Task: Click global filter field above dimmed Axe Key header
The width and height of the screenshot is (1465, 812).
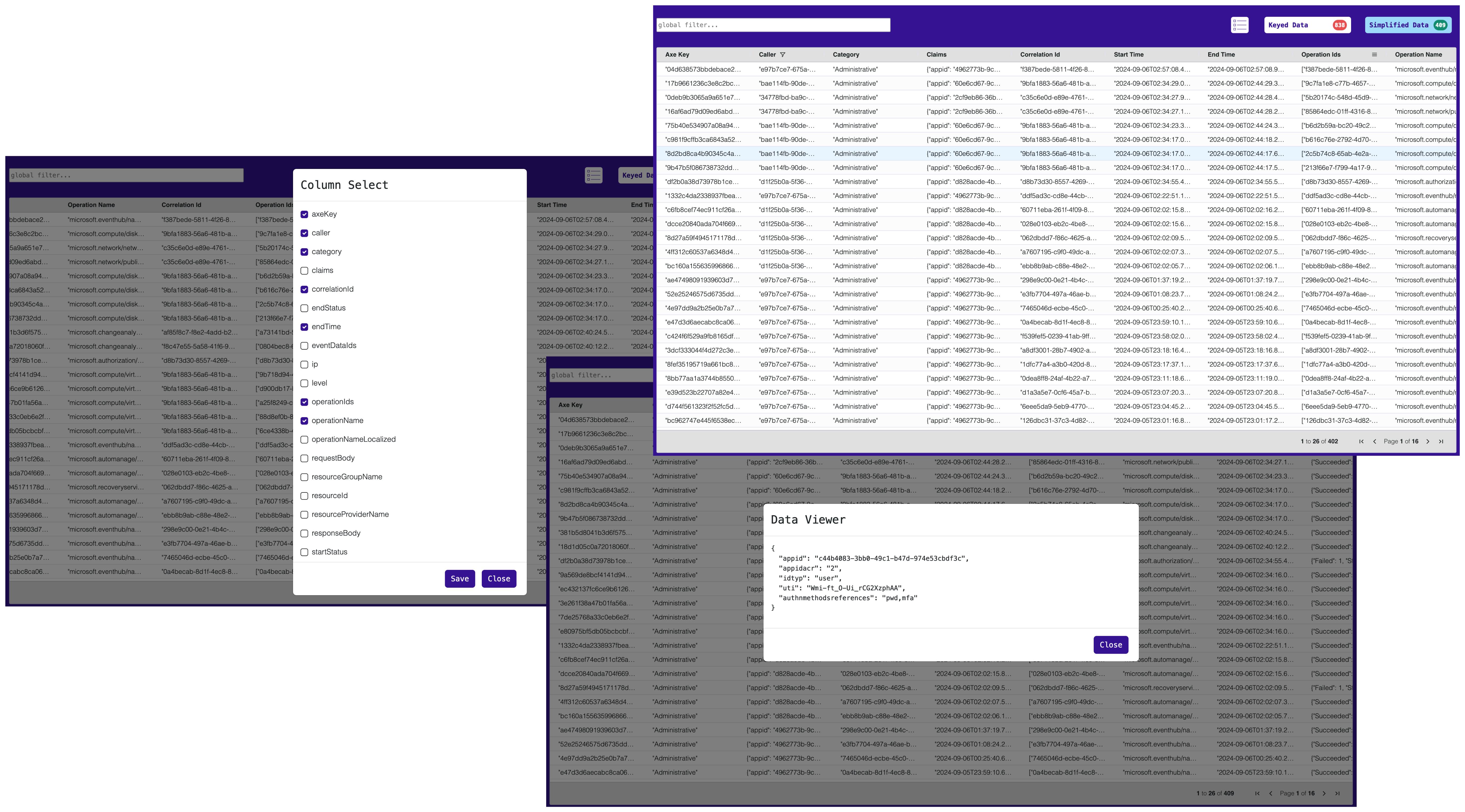Action: (x=600, y=375)
